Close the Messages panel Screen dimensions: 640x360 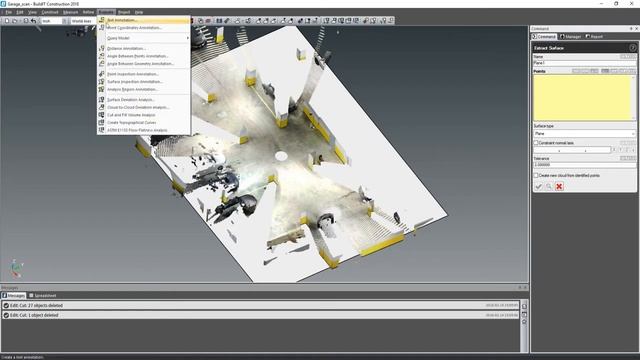(x=525, y=288)
